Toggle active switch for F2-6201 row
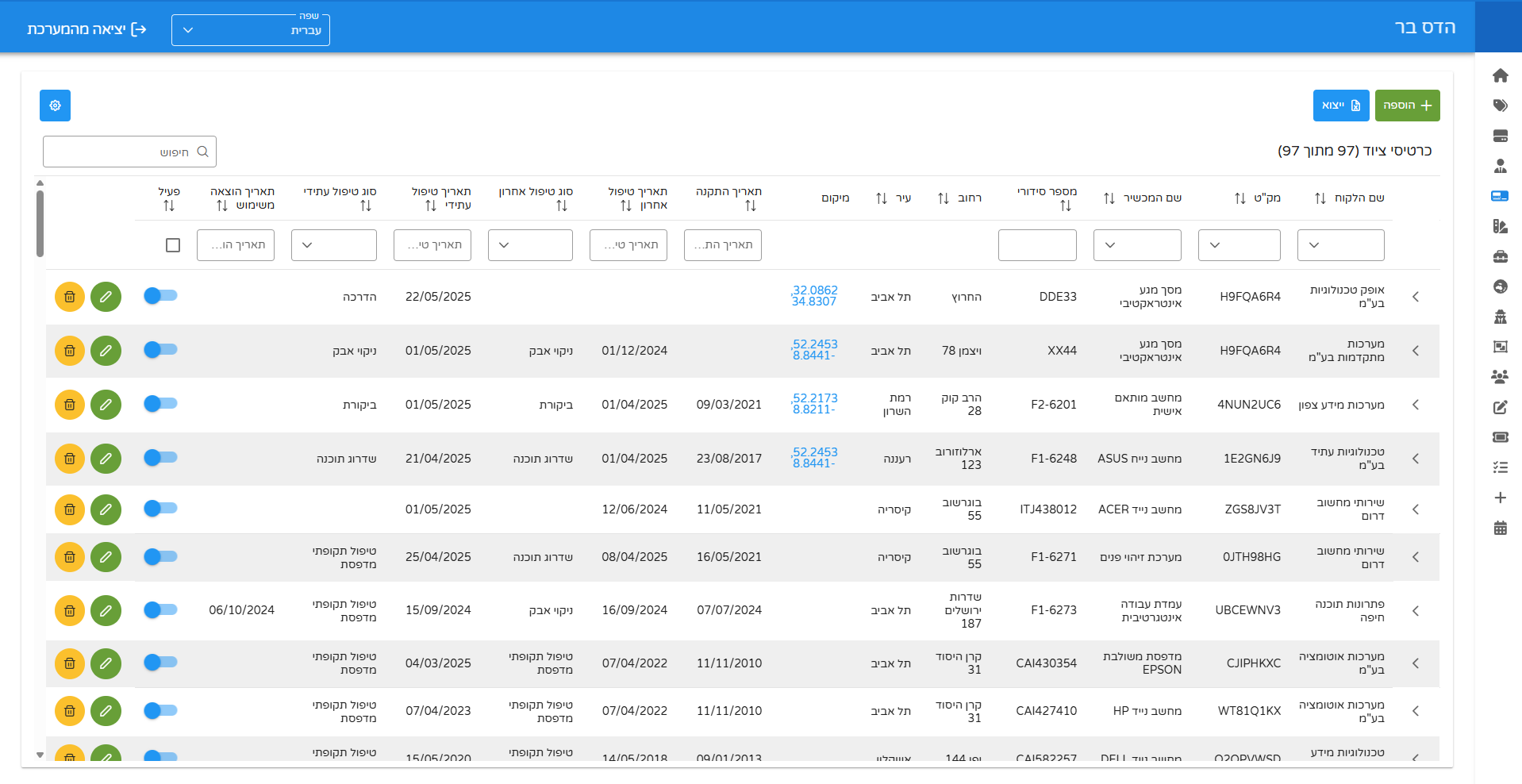 [x=160, y=404]
